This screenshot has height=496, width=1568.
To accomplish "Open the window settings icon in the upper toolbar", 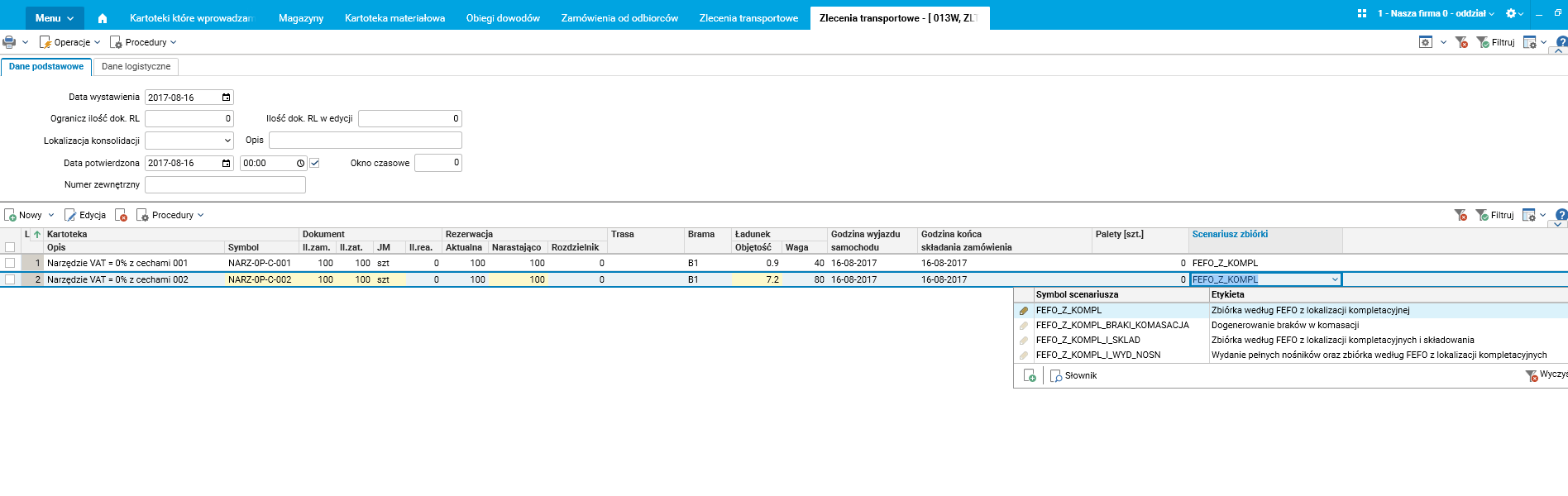I will pyautogui.click(x=1426, y=42).
